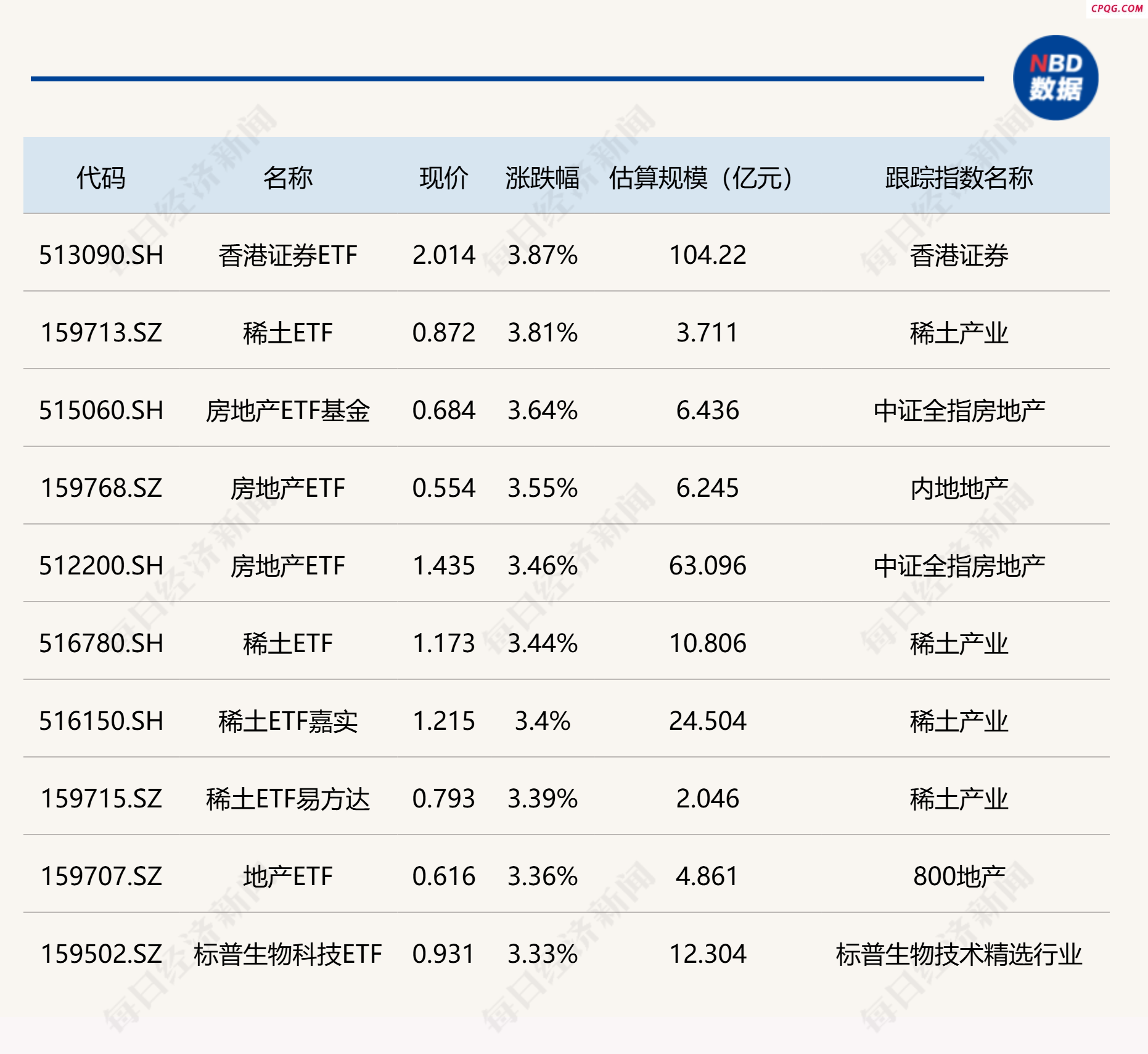Click the 3.64% change value
The image size is (1148, 1054).
tap(543, 411)
